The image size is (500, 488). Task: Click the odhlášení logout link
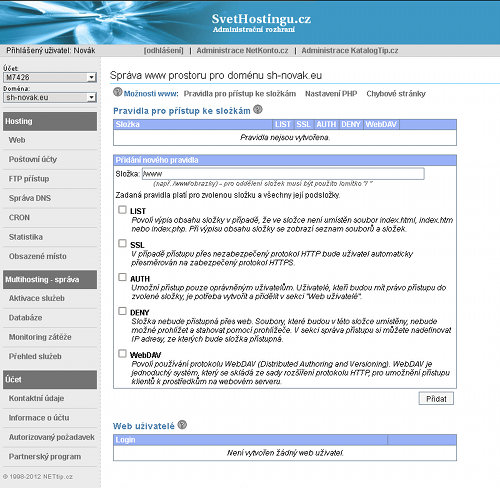pos(163,51)
